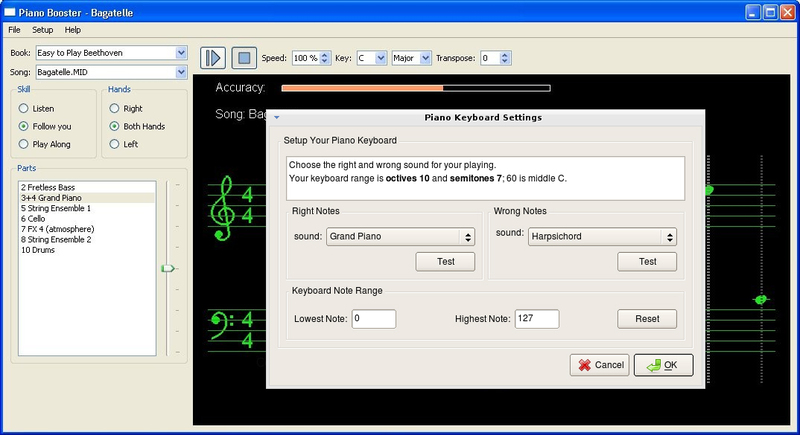Viewport: 800px width, 435px height.
Task: Select the Listen skill option
Action: (x=24, y=108)
